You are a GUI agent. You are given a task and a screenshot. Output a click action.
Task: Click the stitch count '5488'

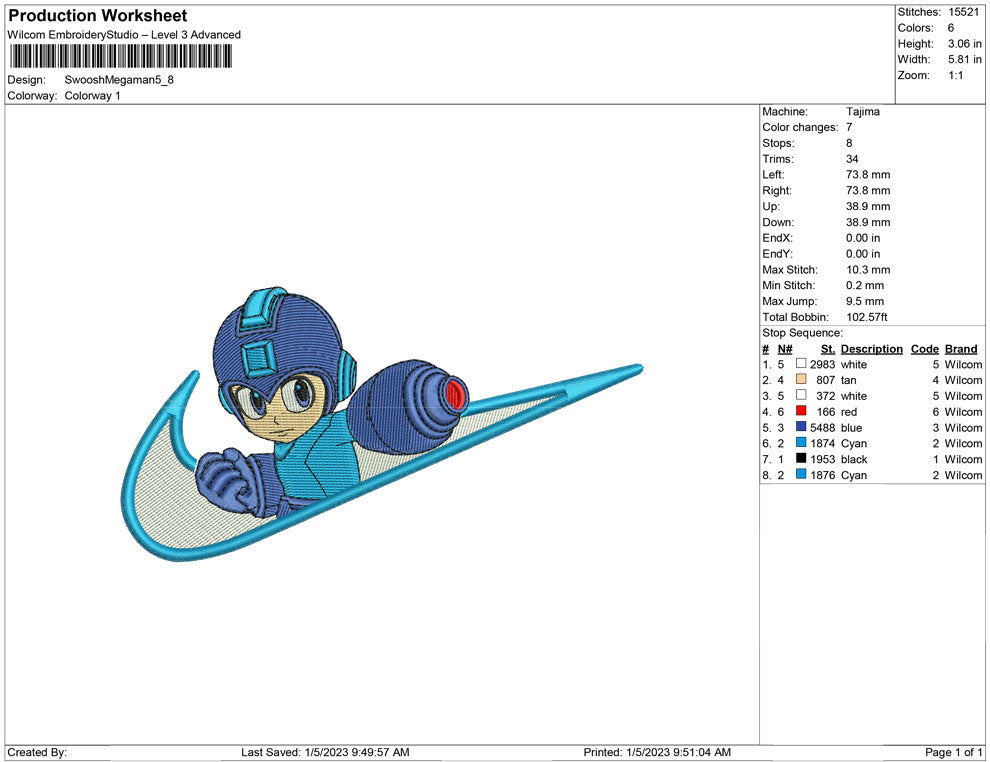pos(823,427)
